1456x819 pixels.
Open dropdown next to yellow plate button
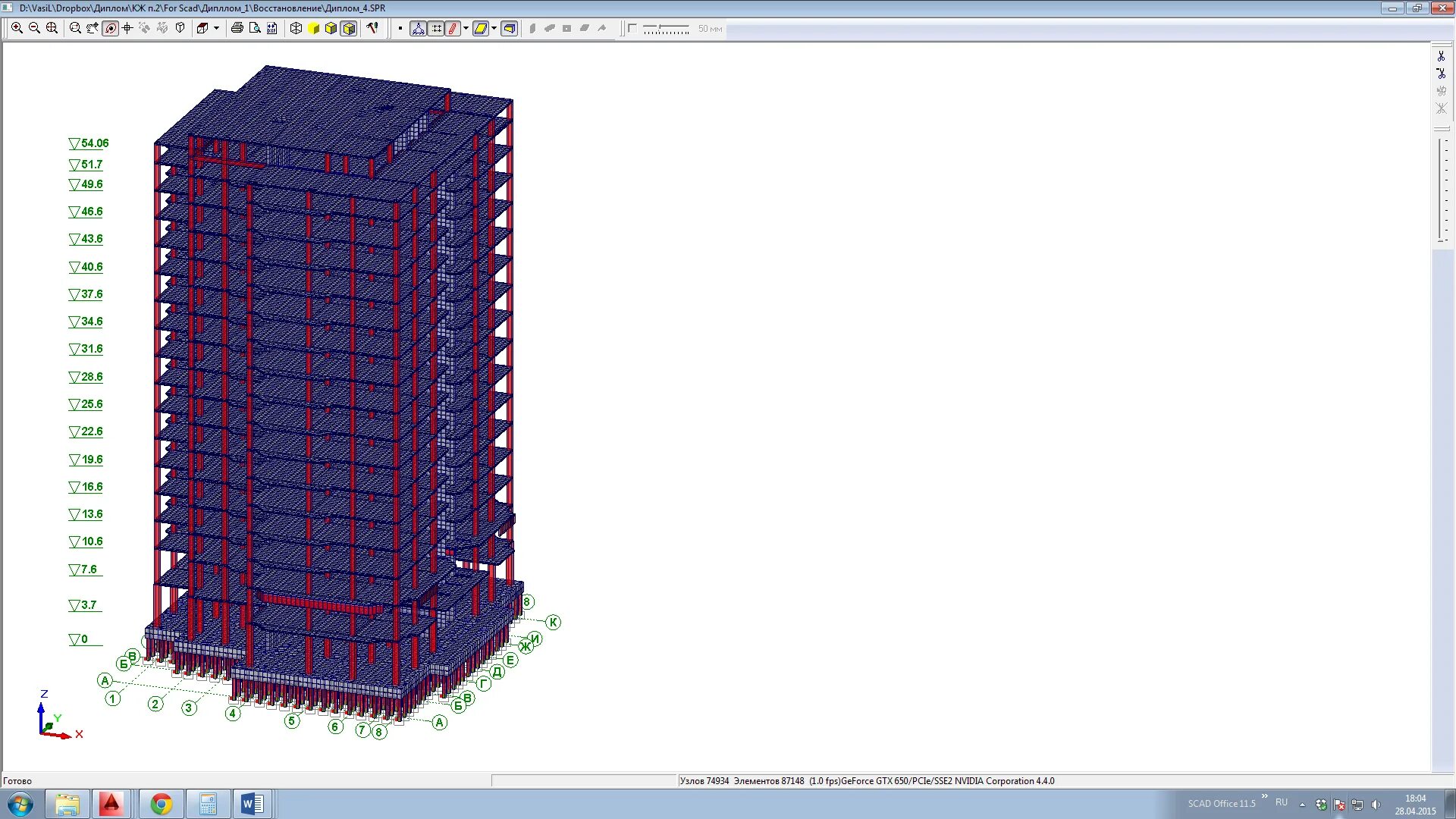coord(494,28)
